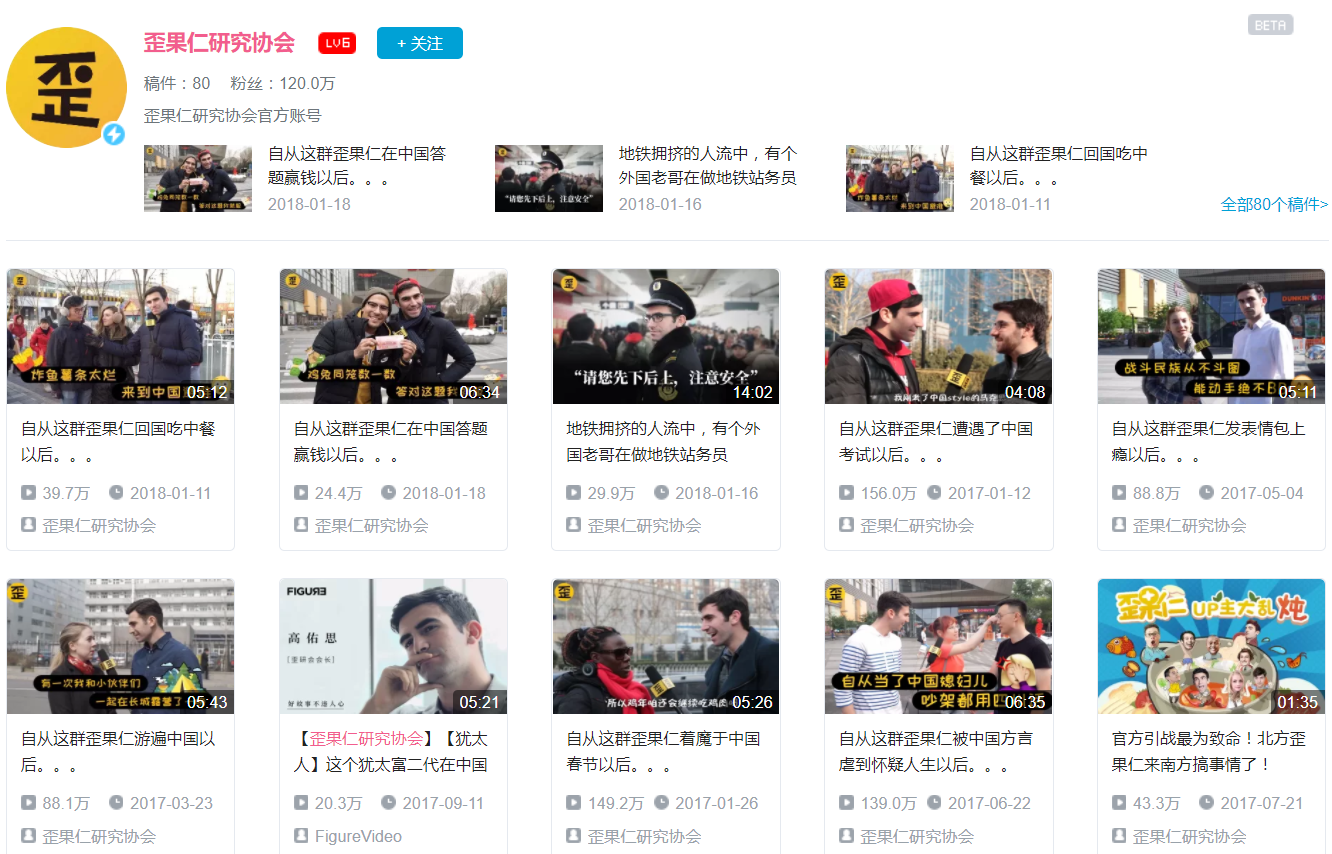1332x854 pixels.
Task: Play the UP主大乱炖 cartoon thumbnail video
Action: [1211, 646]
